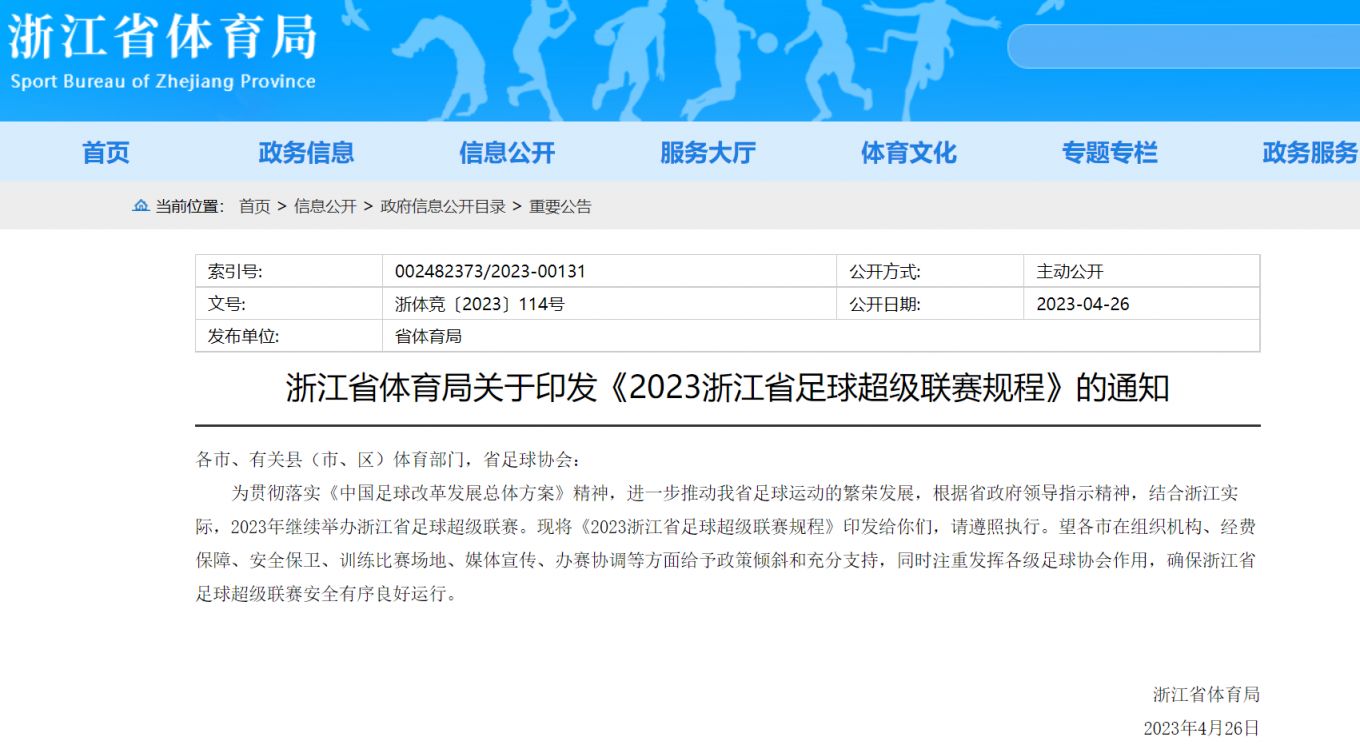Click the salutation line 各市、有关县
This screenshot has height=749, width=1360.
click(387, 460)
